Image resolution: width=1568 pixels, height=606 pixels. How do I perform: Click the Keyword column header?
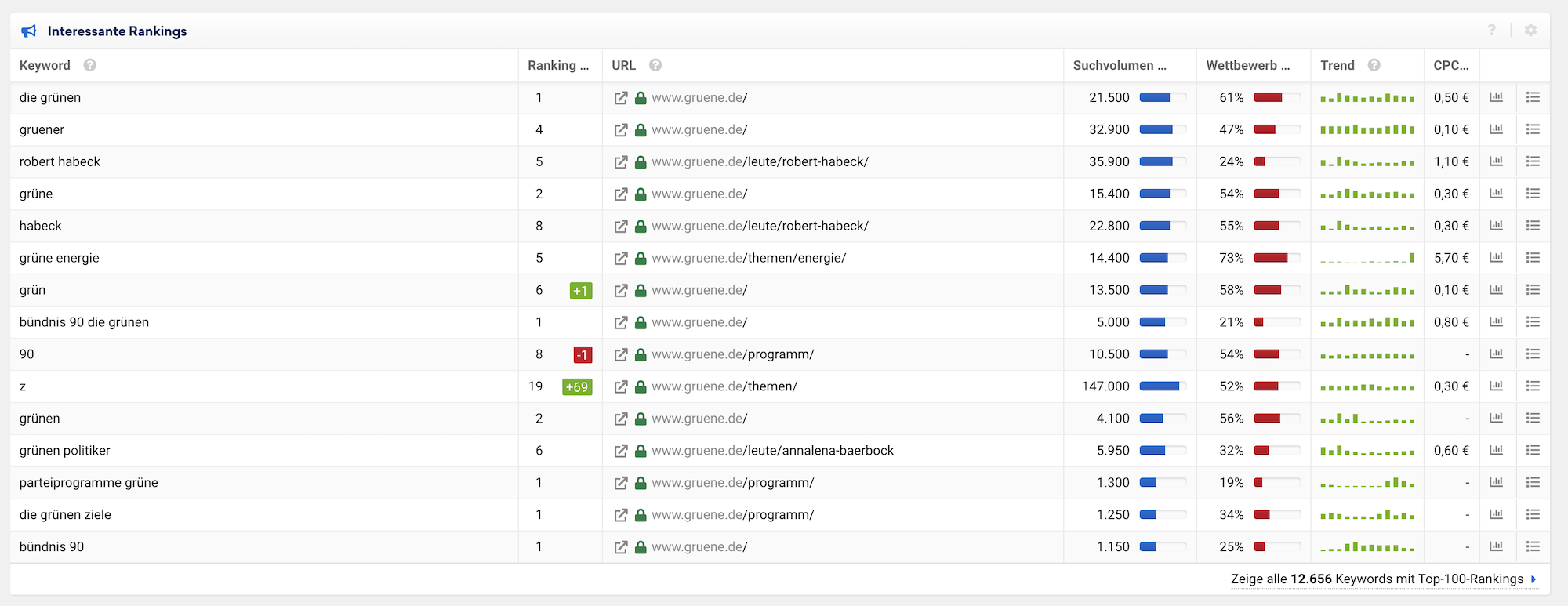point(45,66)
